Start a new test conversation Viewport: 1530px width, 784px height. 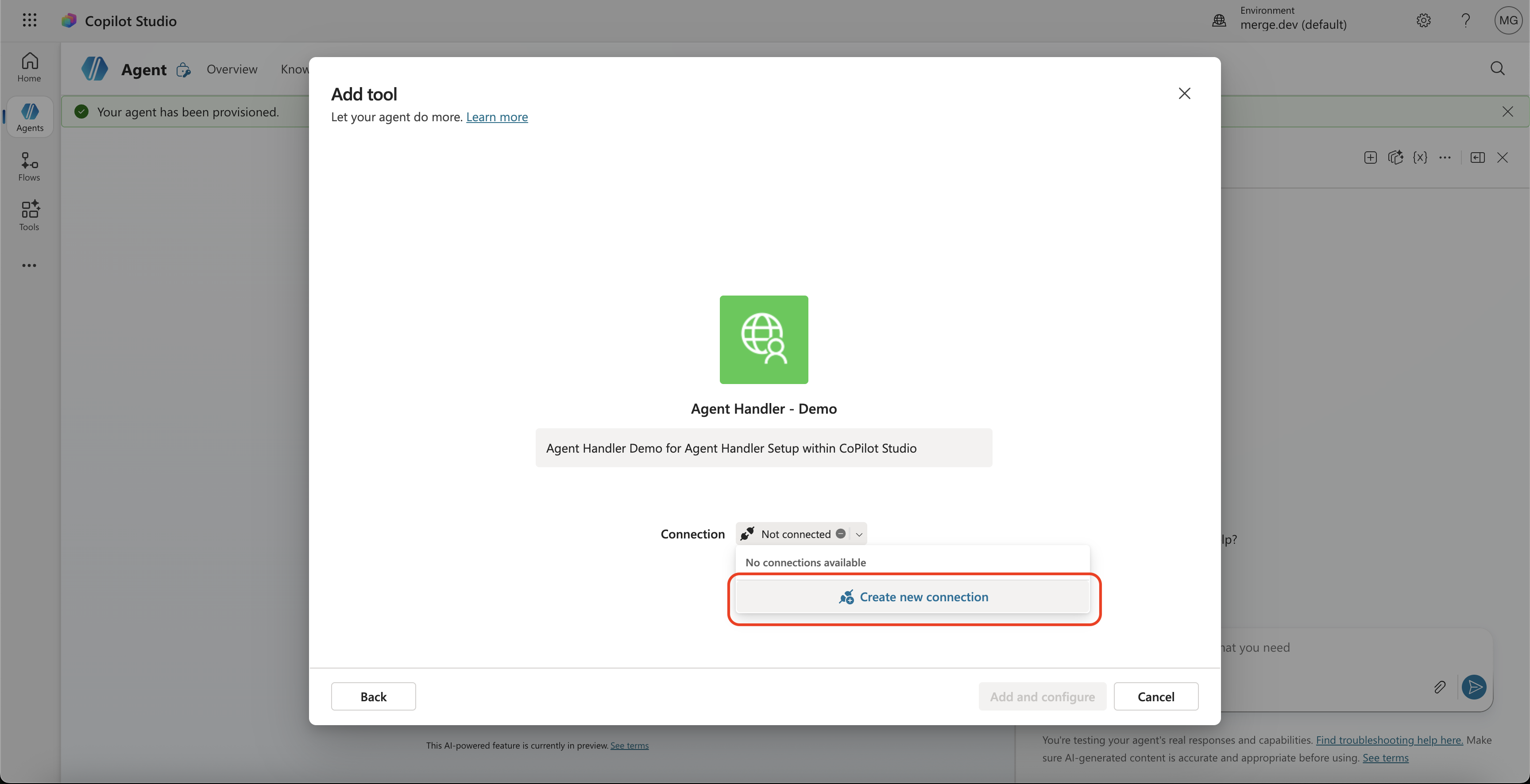click(x=1370, y=157)
